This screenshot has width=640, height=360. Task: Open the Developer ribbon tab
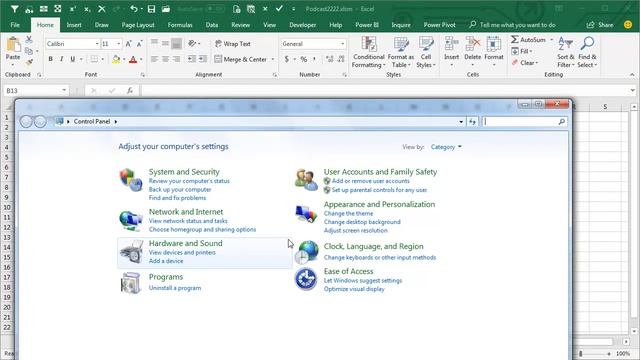click(302, 25)
